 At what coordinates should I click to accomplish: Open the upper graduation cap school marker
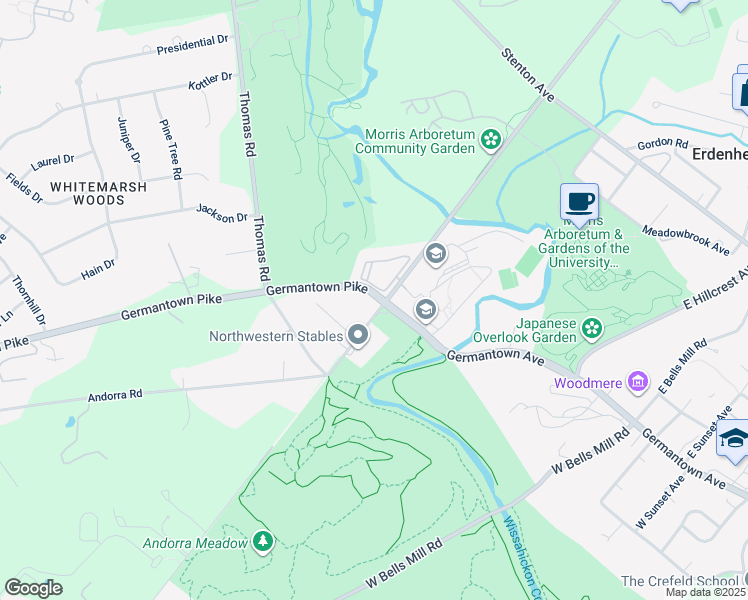coord(436,254)
